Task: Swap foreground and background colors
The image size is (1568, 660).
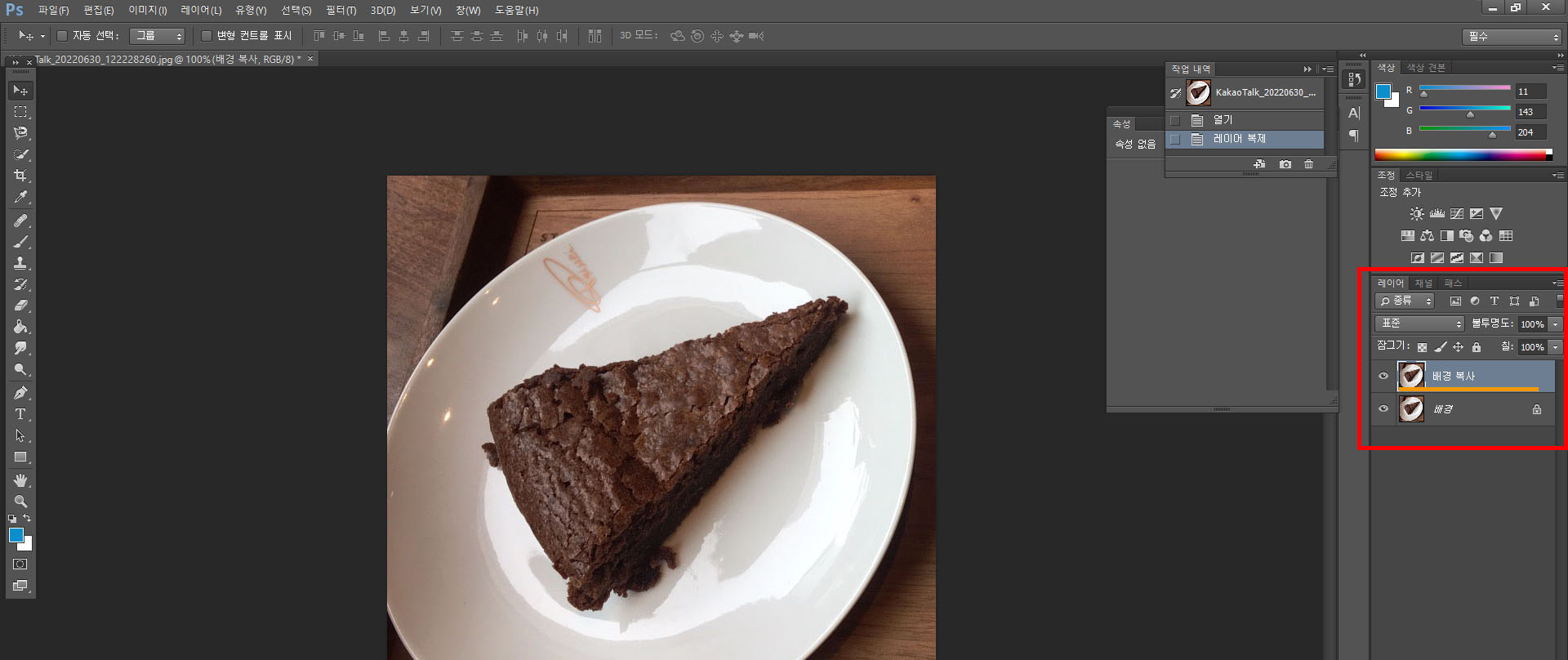Action: coord(27,518)
